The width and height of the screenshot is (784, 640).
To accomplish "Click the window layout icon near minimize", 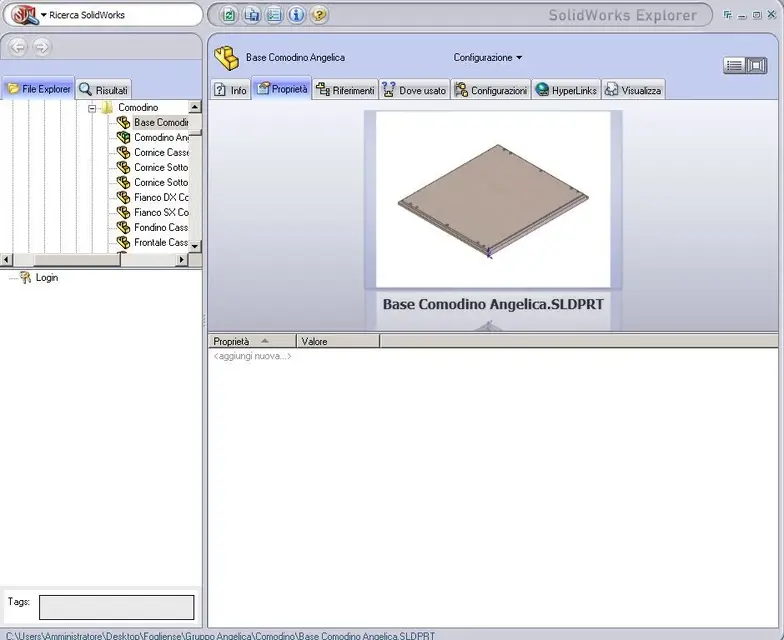I will pyautogui.click(x=728, y=15).
